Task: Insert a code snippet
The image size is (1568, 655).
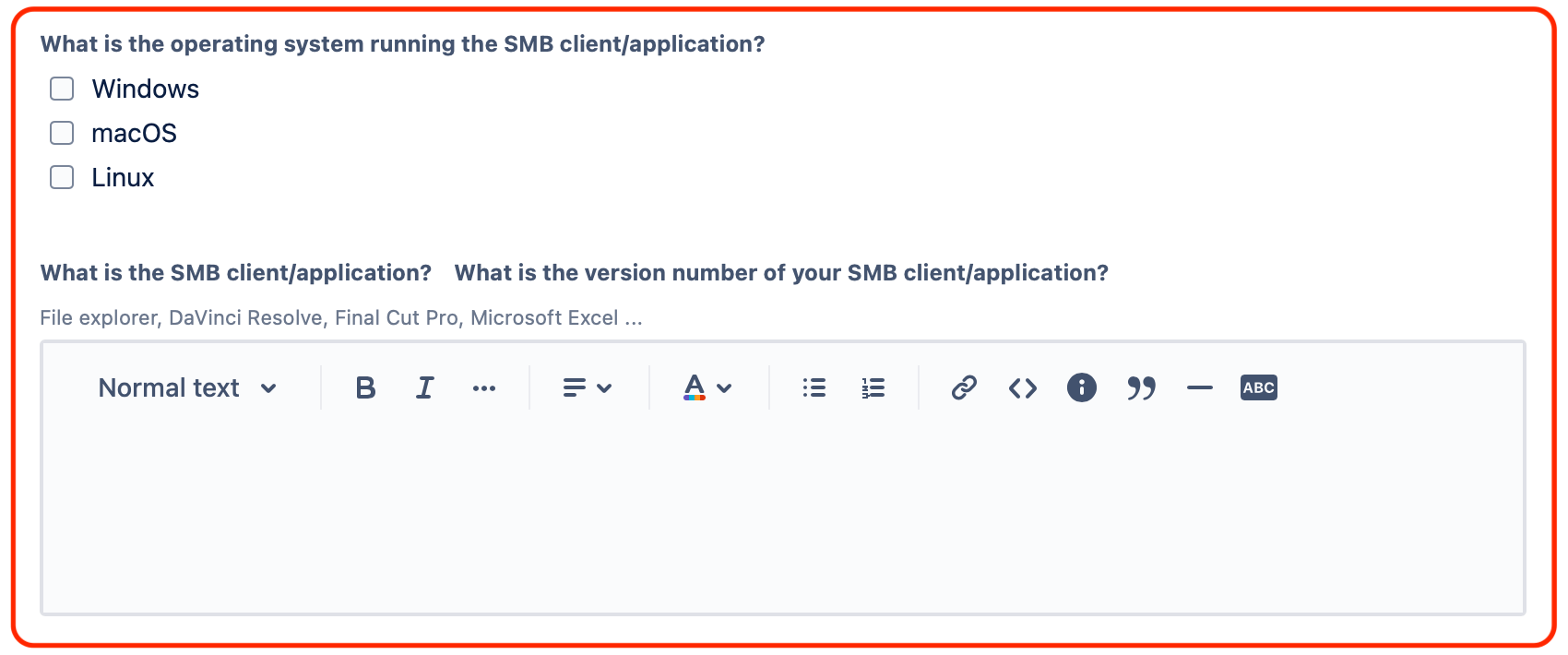Action: [x=1023, y=388]
